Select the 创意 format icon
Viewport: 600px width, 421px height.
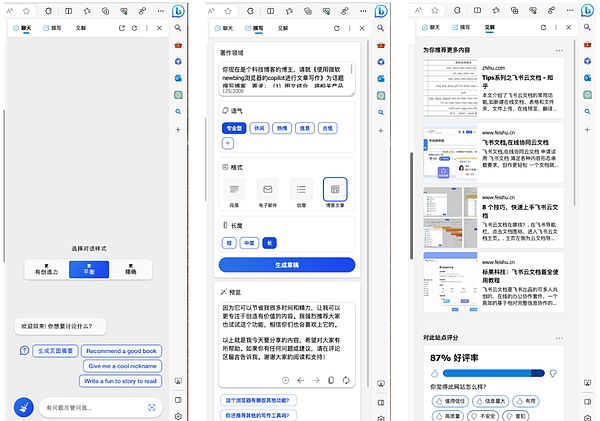coord(301,188)
